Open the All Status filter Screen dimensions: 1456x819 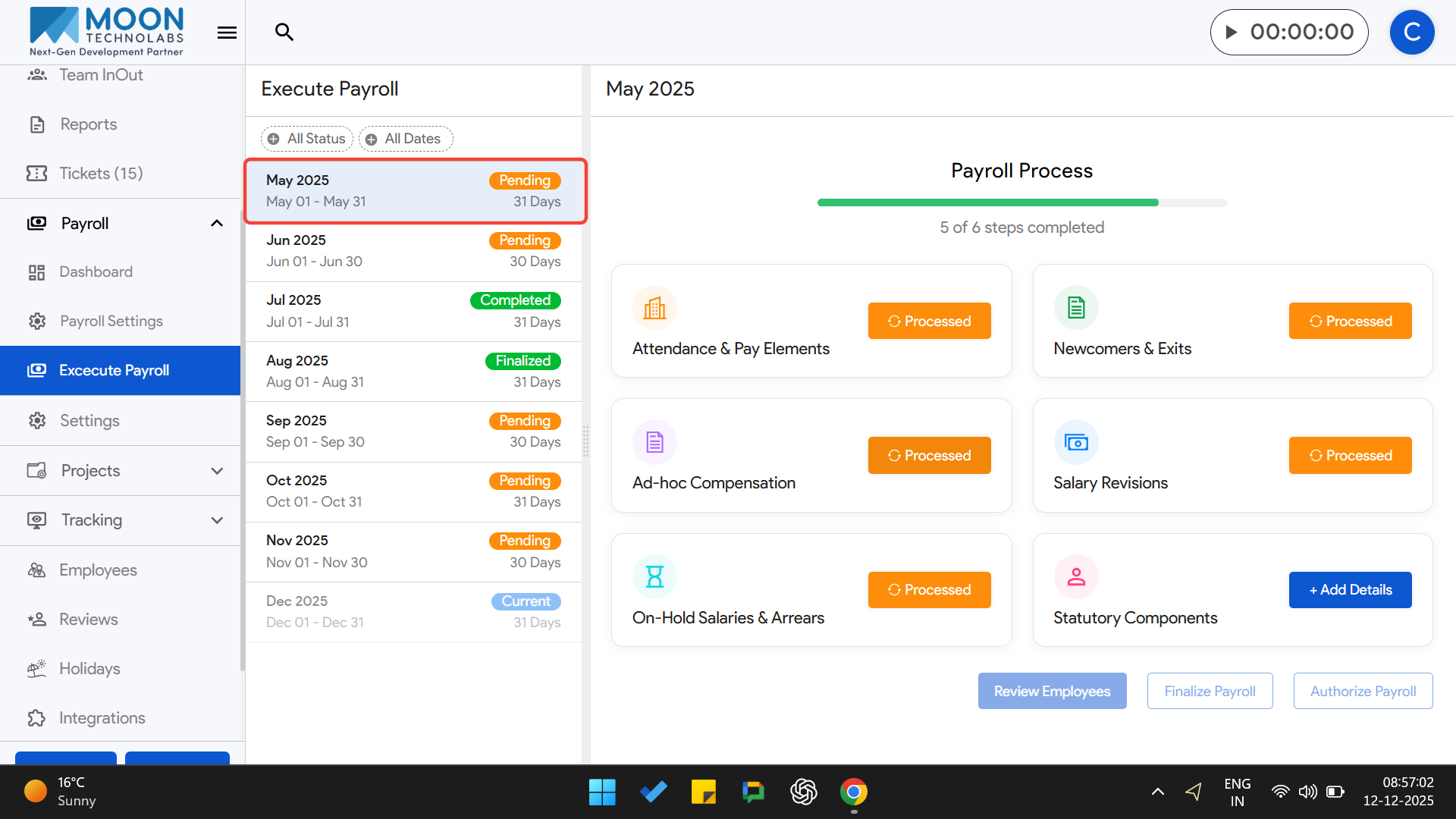tap(307, 139)
